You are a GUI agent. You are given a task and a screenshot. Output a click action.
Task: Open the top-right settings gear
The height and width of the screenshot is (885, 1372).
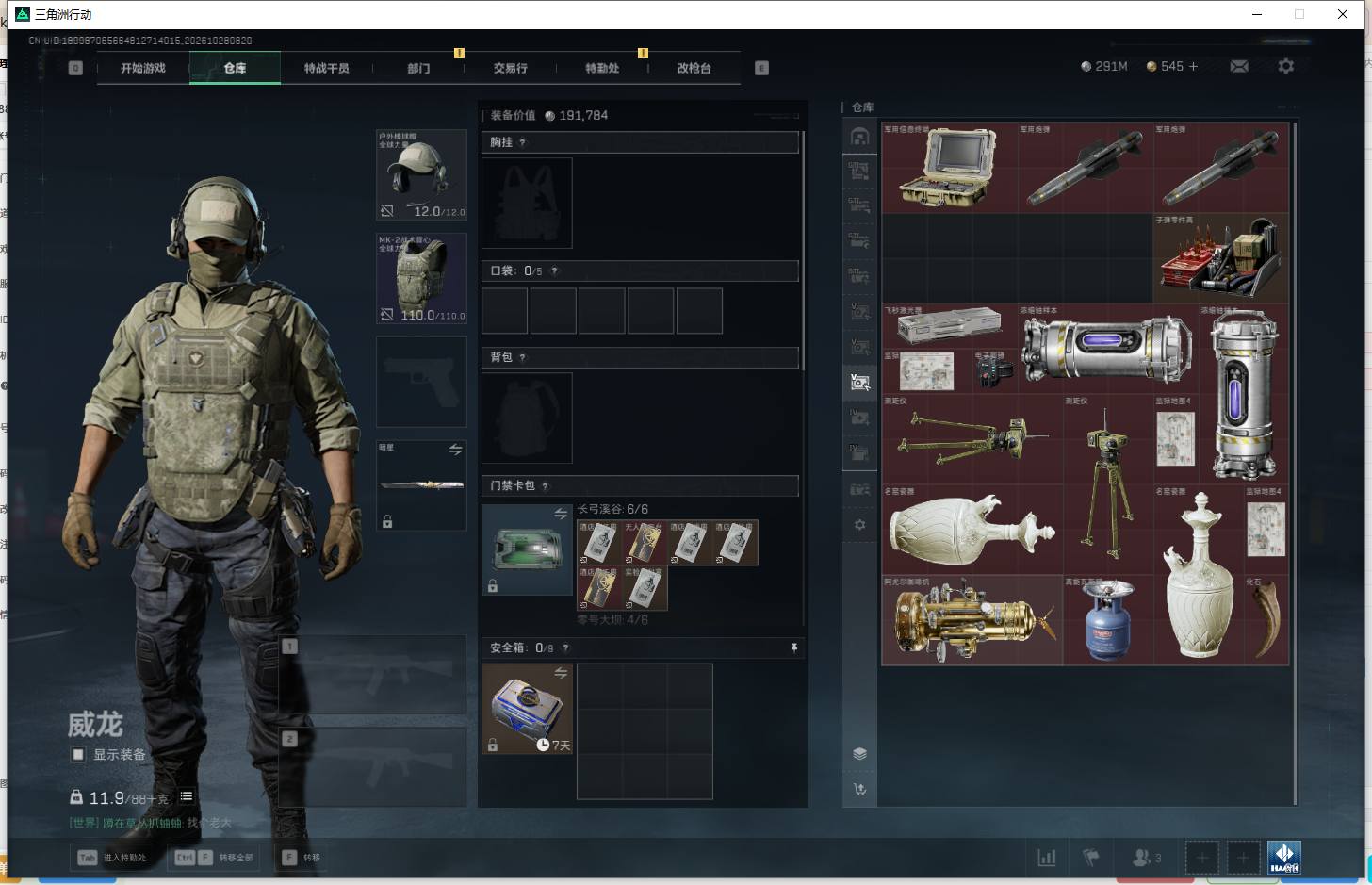pyautogui.click(x=1285, y=66)
